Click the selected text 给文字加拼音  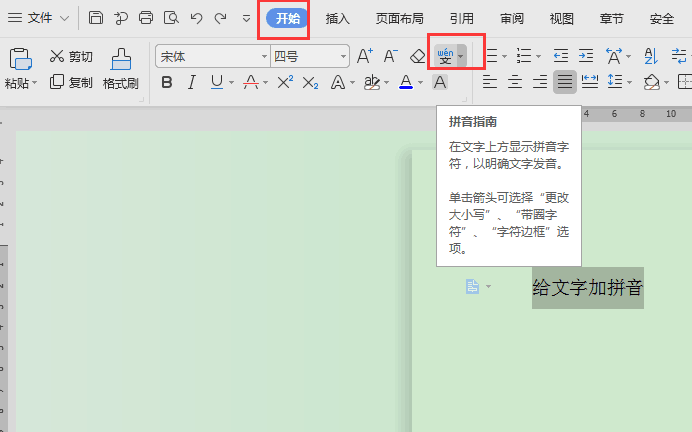pyautogui.click(x=587, y=288)
